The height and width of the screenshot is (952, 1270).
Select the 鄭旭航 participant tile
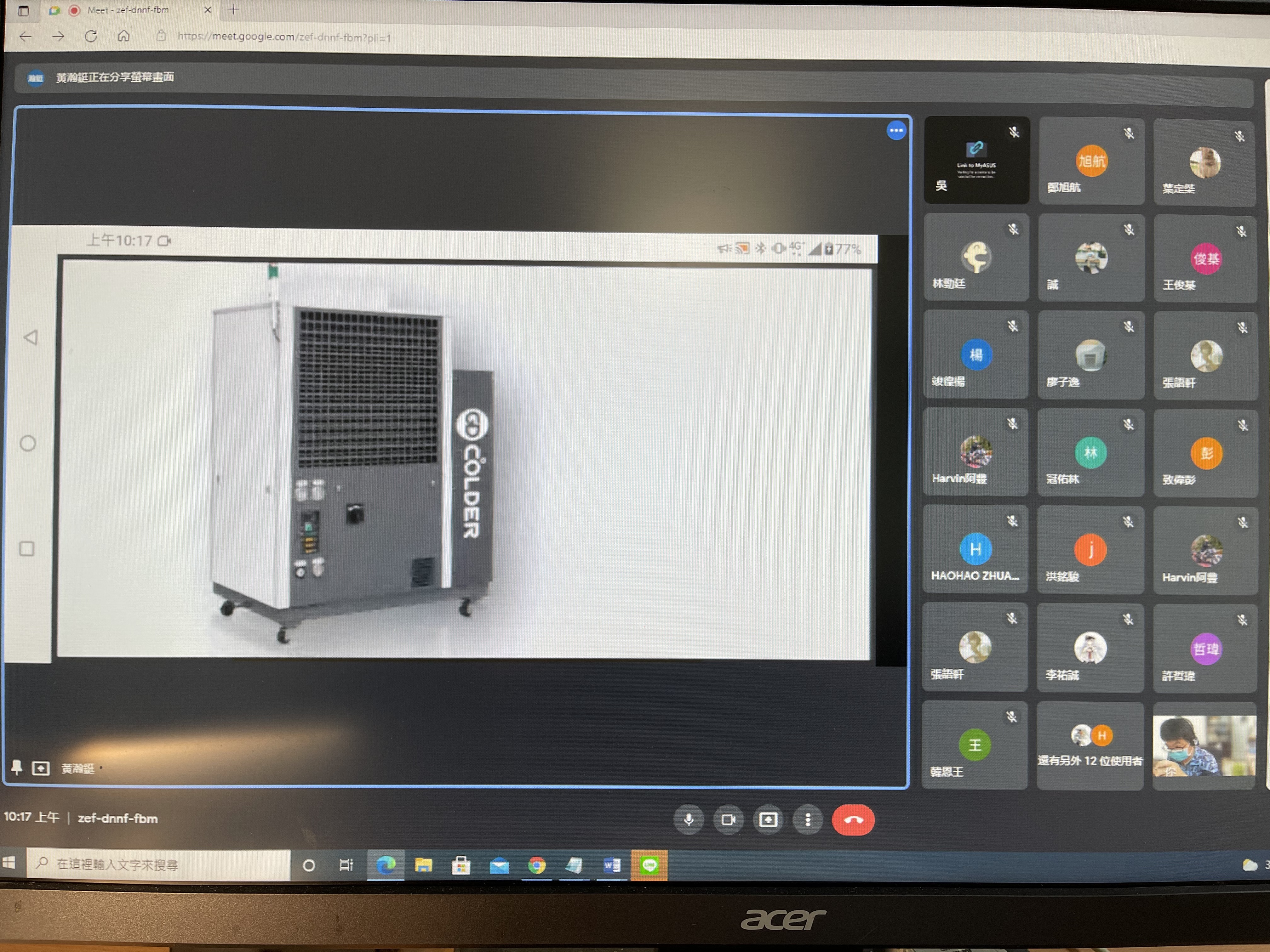(1091, 161)
